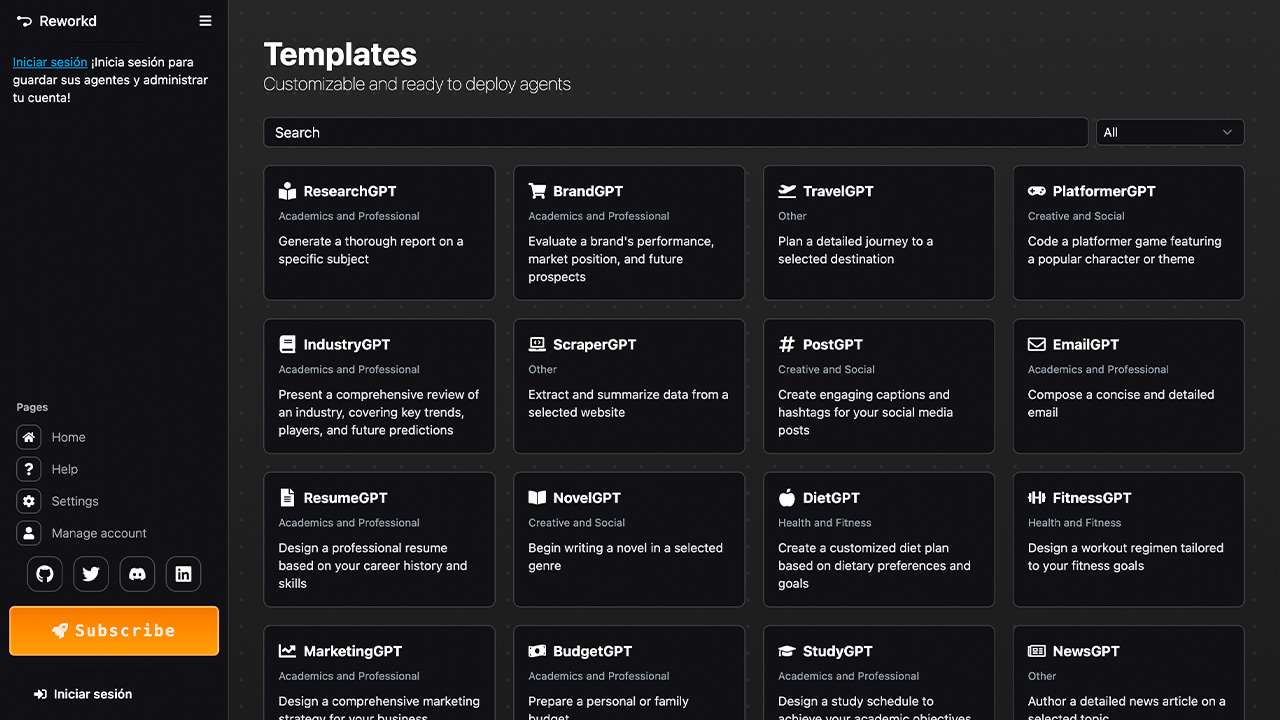1280x720 pixels.
Task: Open the All category filter dropdown
Action: 1169,131
